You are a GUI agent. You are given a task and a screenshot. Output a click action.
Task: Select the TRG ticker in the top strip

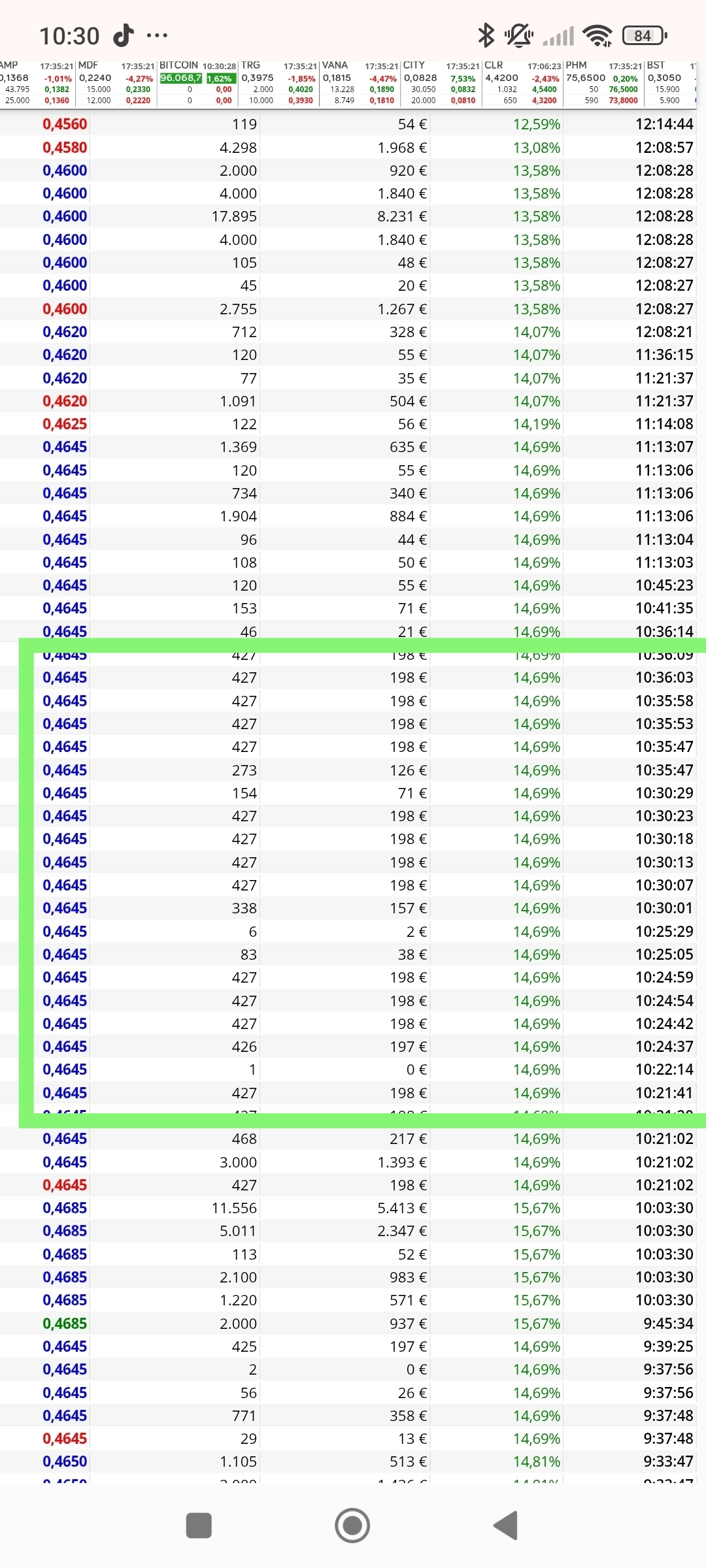coord(278,83)
